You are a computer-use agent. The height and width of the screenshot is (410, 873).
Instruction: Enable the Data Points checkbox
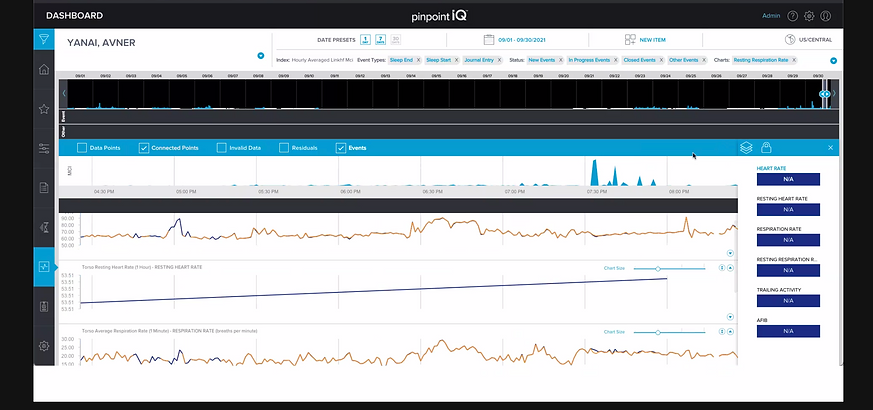coord(82,148)
